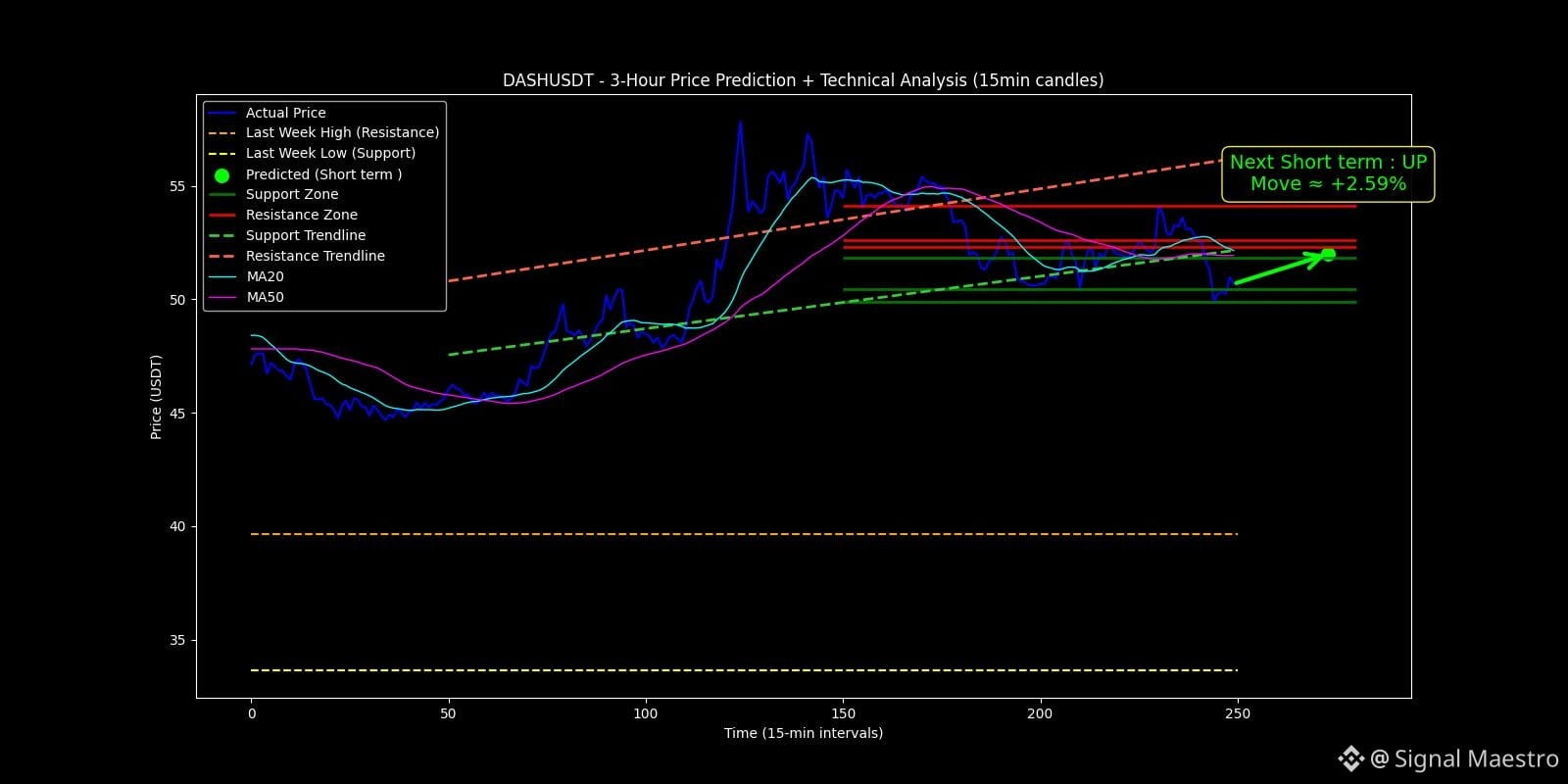Click the 250 tick on the time axis
The height and width of the screenshot is (784, 1568).
click(x=1238, y=713)
